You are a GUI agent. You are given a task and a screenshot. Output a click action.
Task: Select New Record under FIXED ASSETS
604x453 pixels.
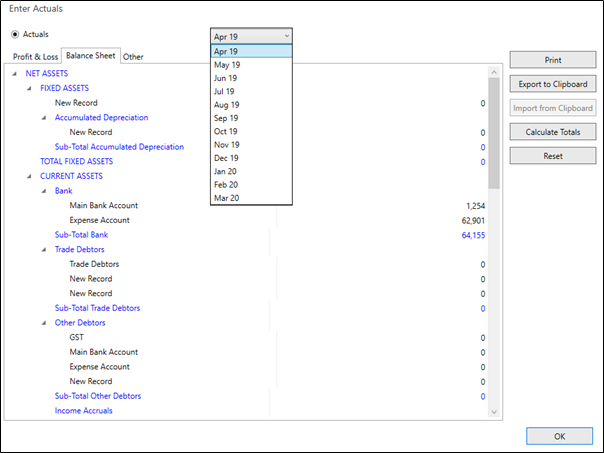76,103
